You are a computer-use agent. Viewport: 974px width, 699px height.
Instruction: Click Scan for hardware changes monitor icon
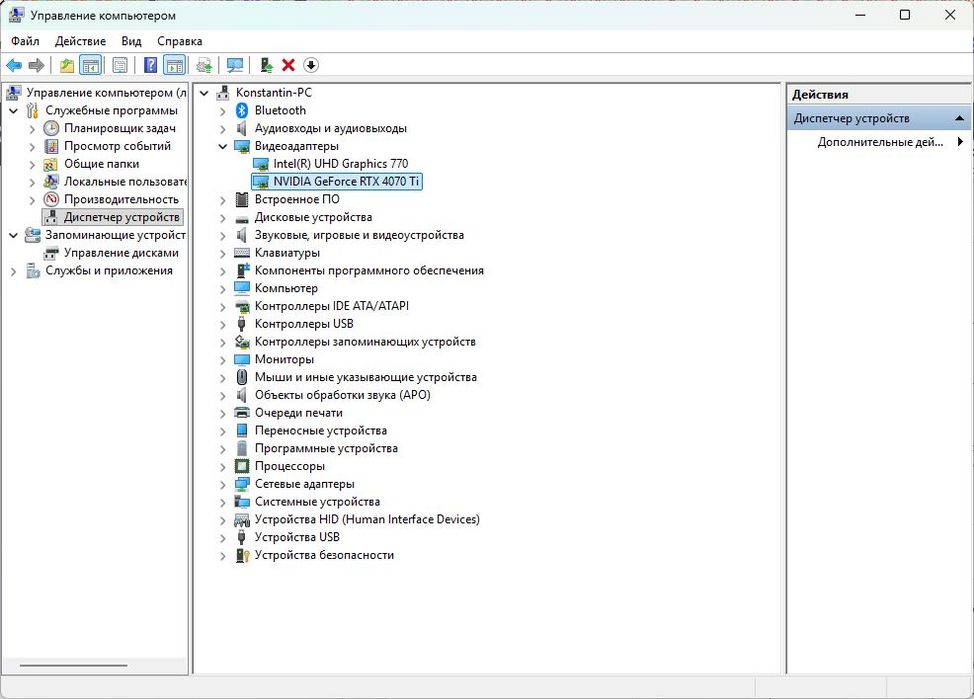[x=235, y=65]
